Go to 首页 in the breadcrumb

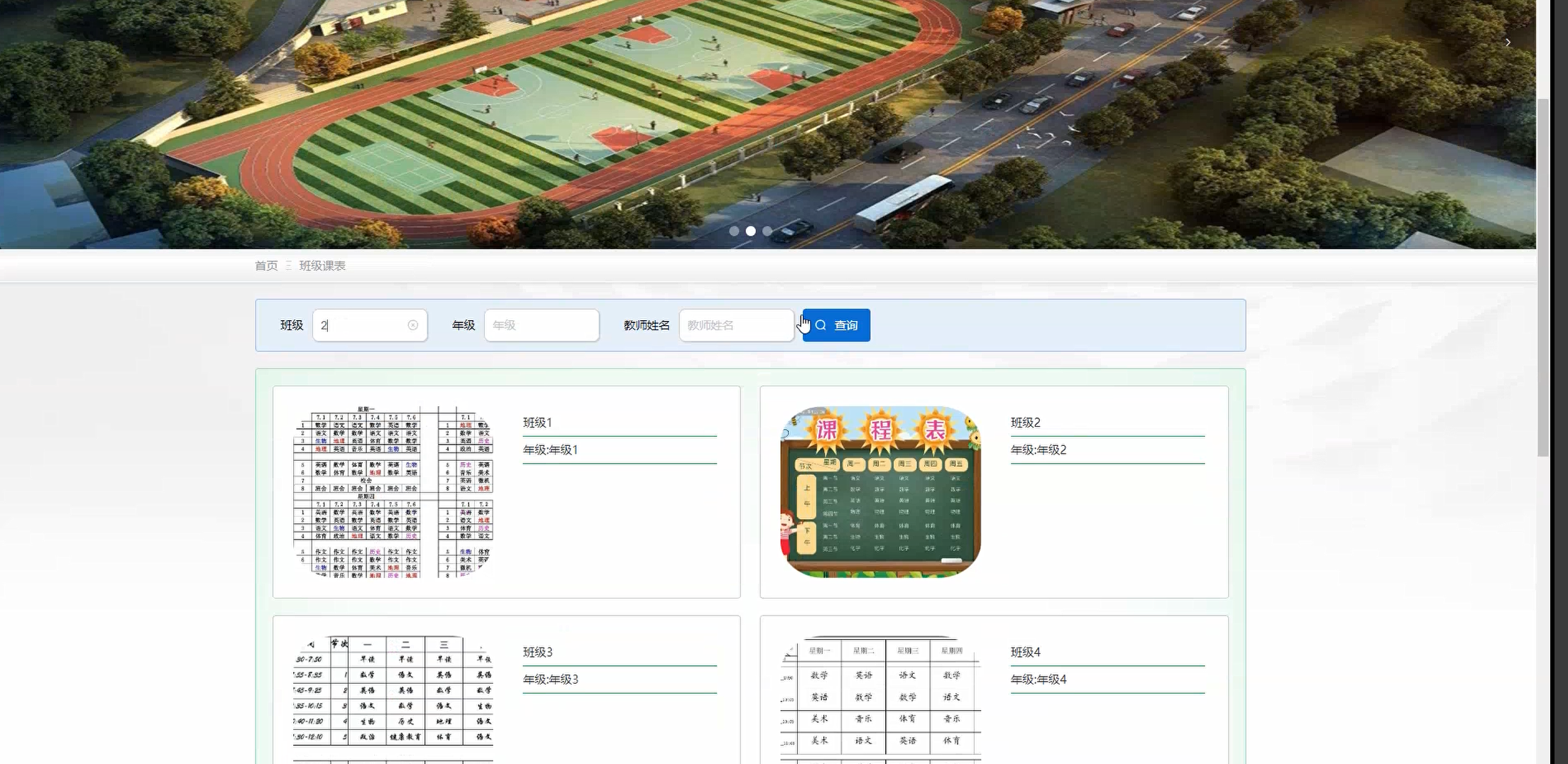(x=266, y=266)
